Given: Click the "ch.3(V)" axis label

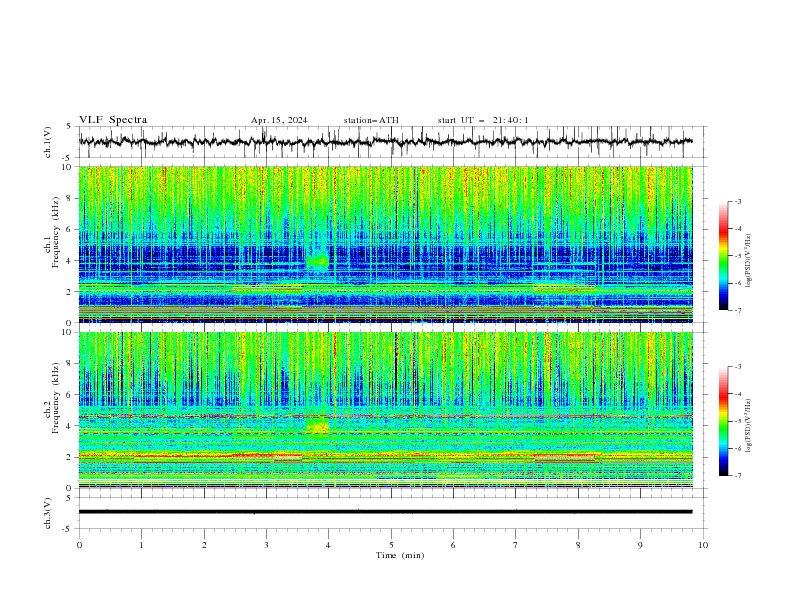Looking at the screenshot, I should [48, 513].
